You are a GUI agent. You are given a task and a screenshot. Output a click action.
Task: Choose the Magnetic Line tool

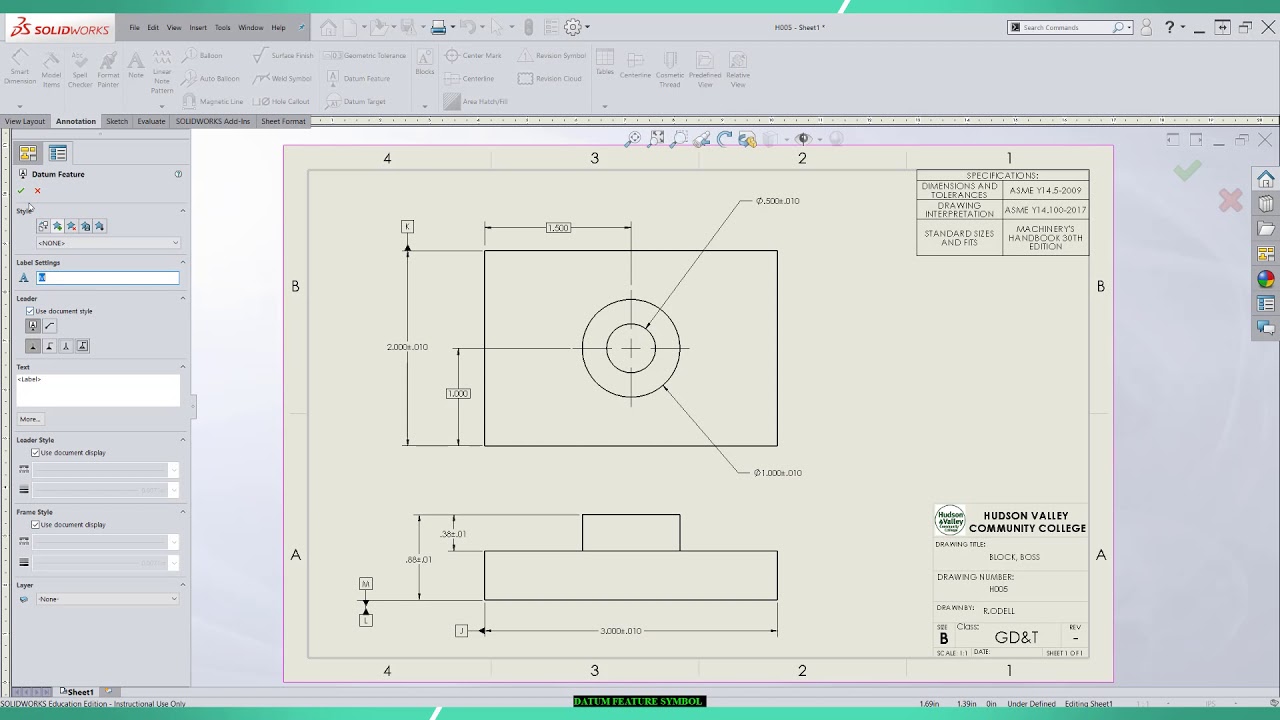[x=213, y=101]
